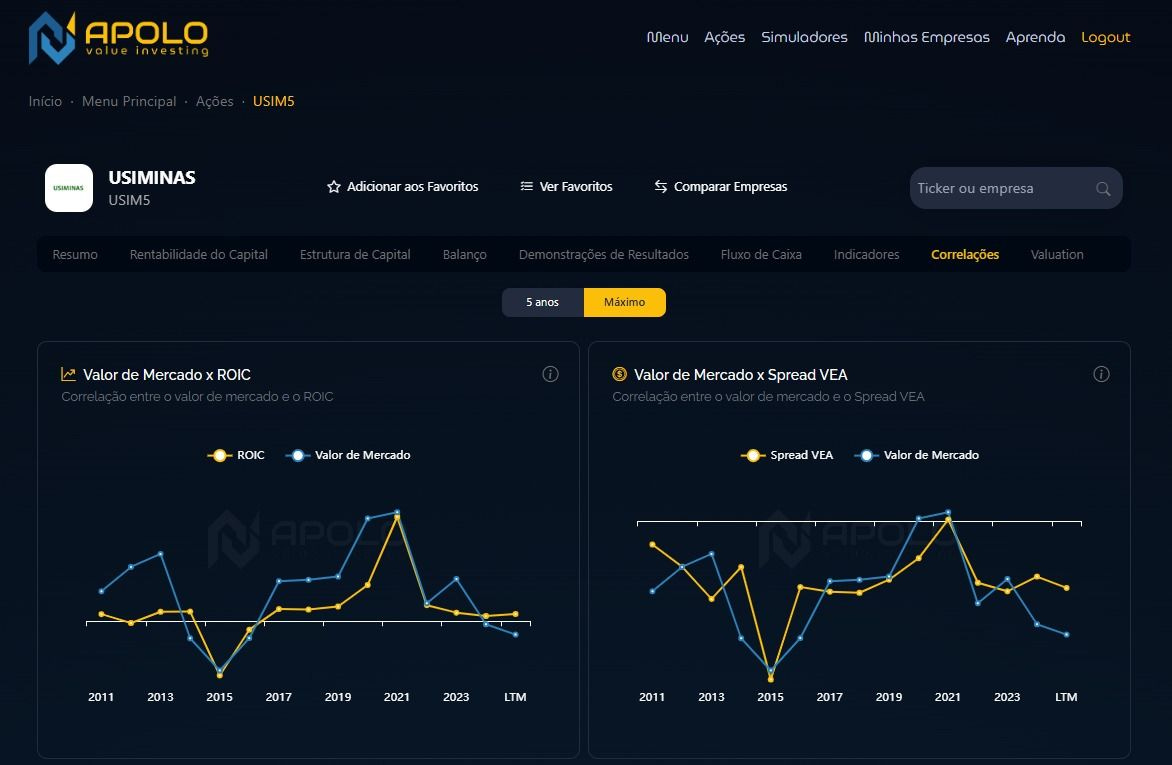Open info icon on Valor de Mercado x ROIC card
This screenshot has width=1172, height=765.
(x=550, y=374)
